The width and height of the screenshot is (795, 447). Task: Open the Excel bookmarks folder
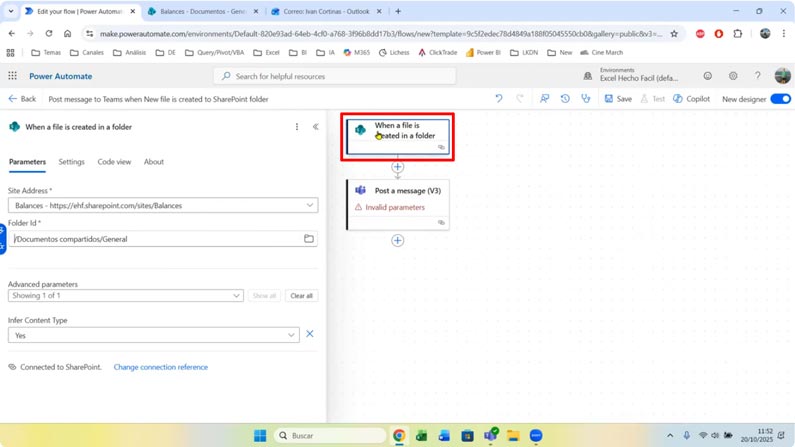click(267, 52)
